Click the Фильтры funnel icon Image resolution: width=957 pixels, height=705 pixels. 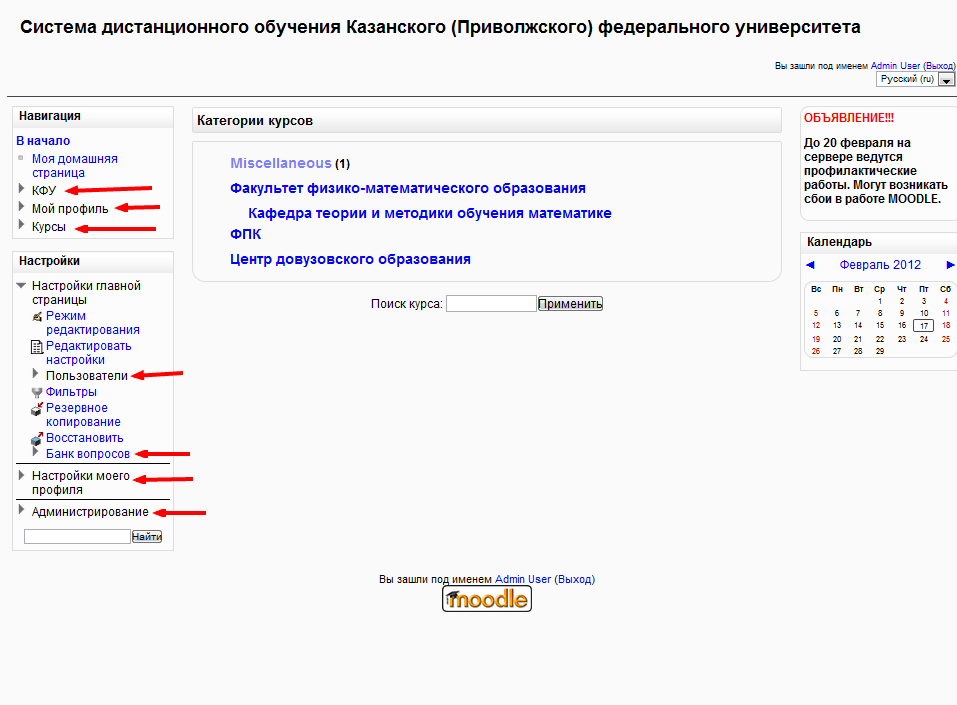point(37,392)
